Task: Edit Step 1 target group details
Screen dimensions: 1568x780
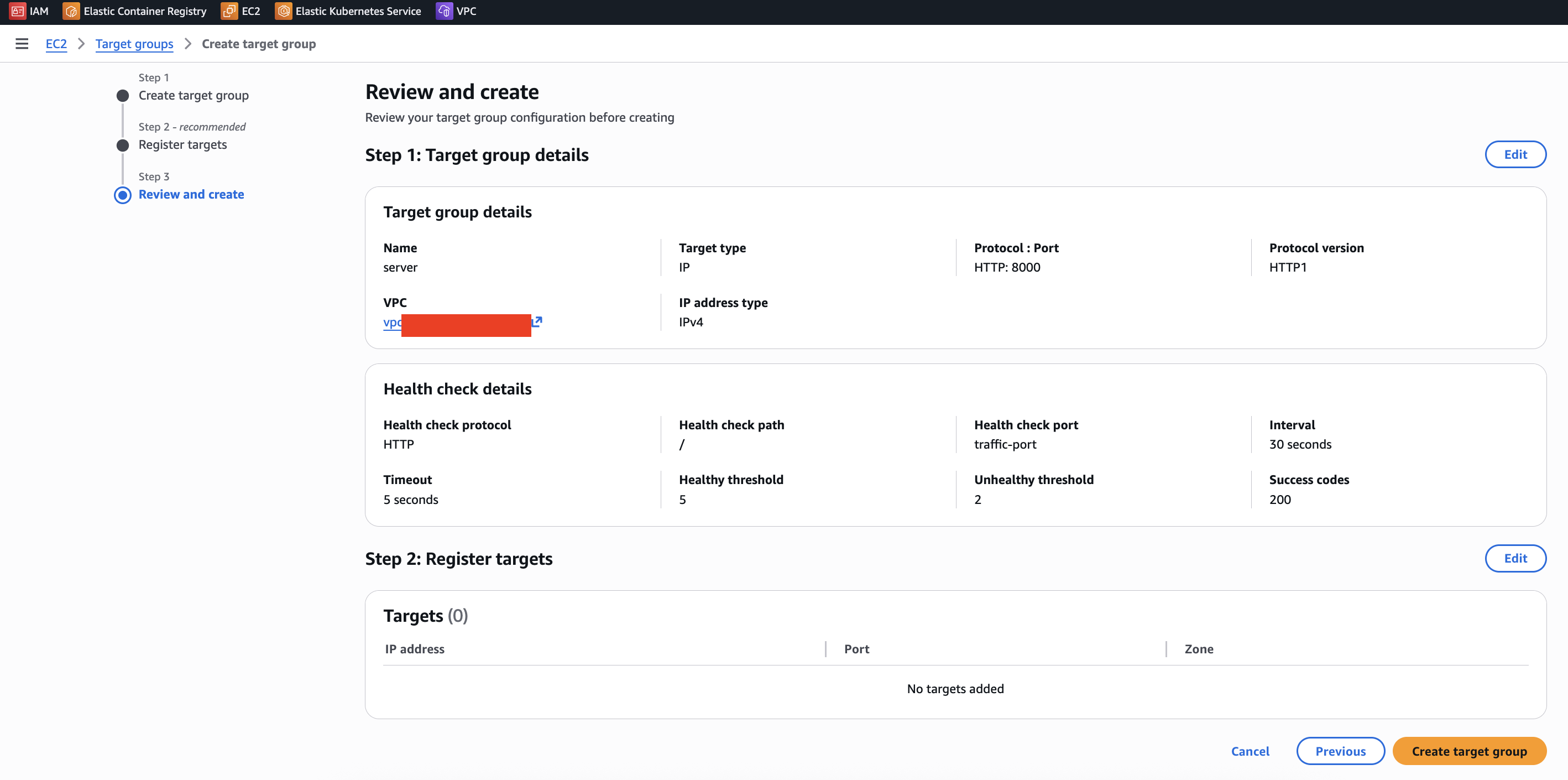Action: coord(1514,155)
